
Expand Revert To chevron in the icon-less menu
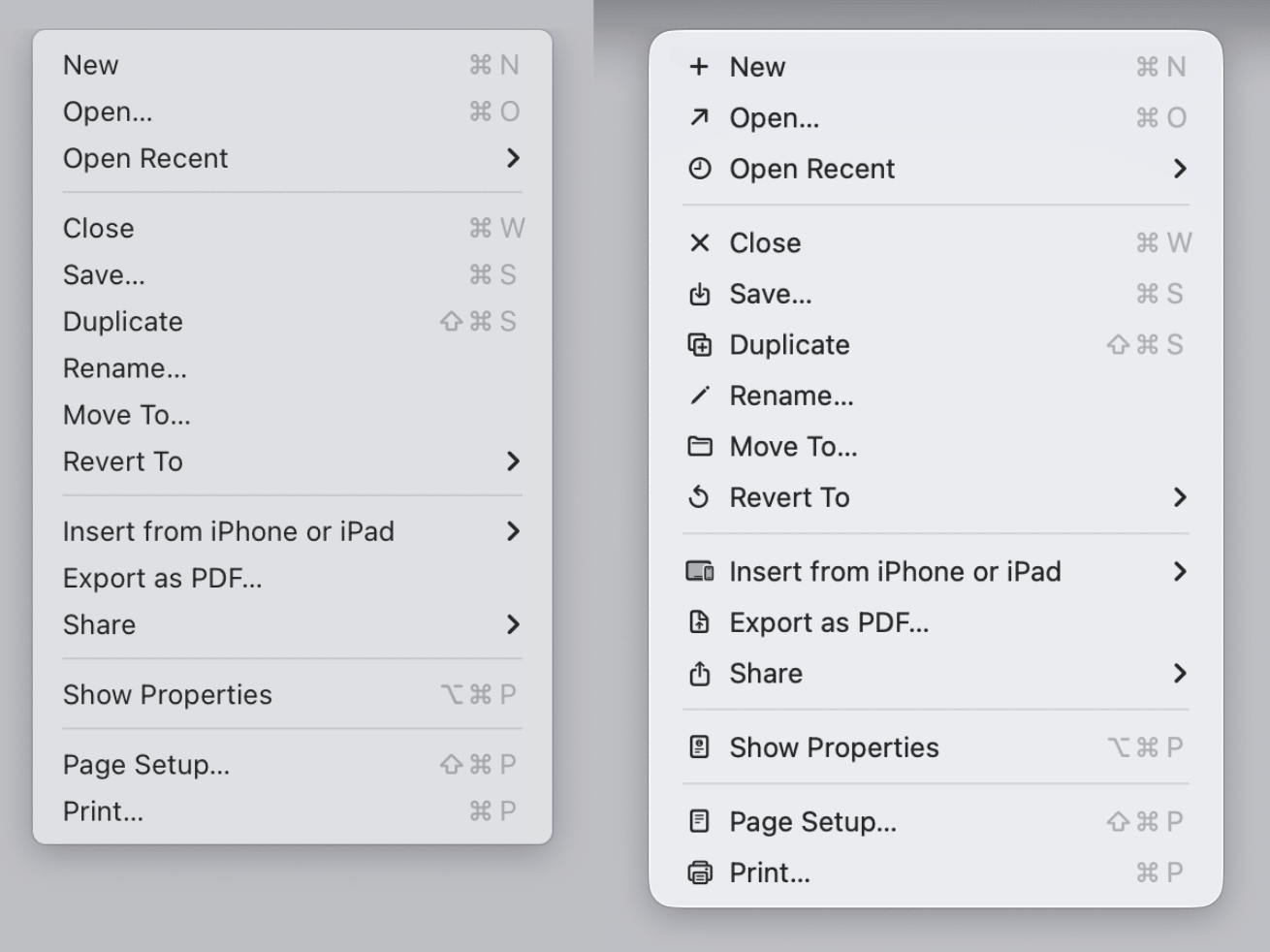(513, 461)
